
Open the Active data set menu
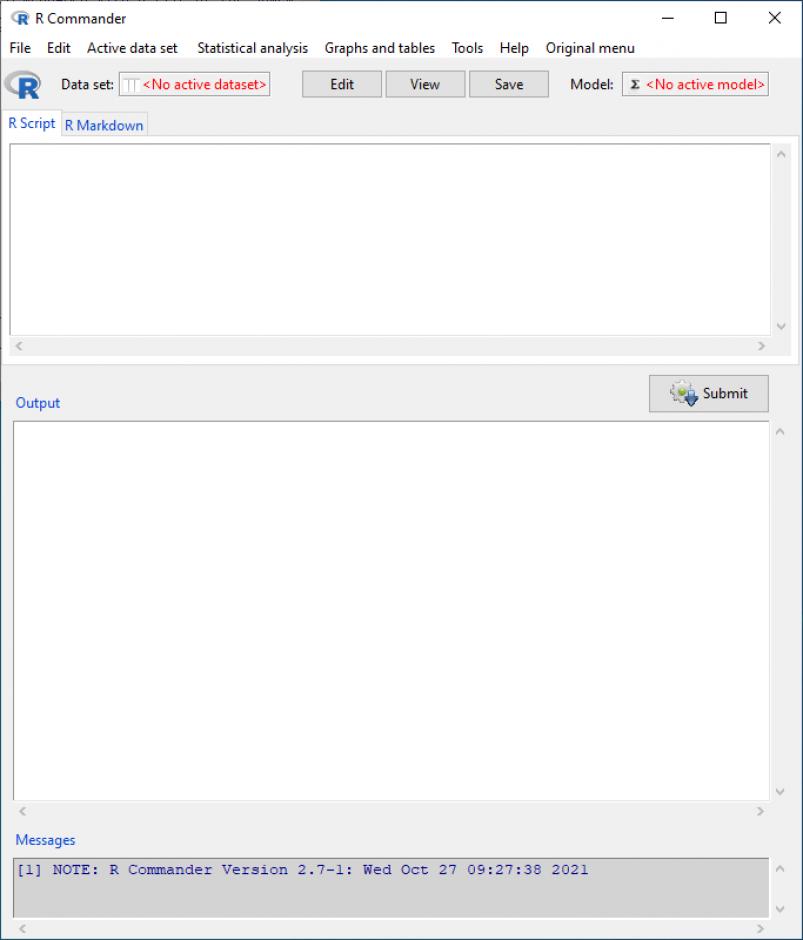pyautogui.click(x=132, y=48)
